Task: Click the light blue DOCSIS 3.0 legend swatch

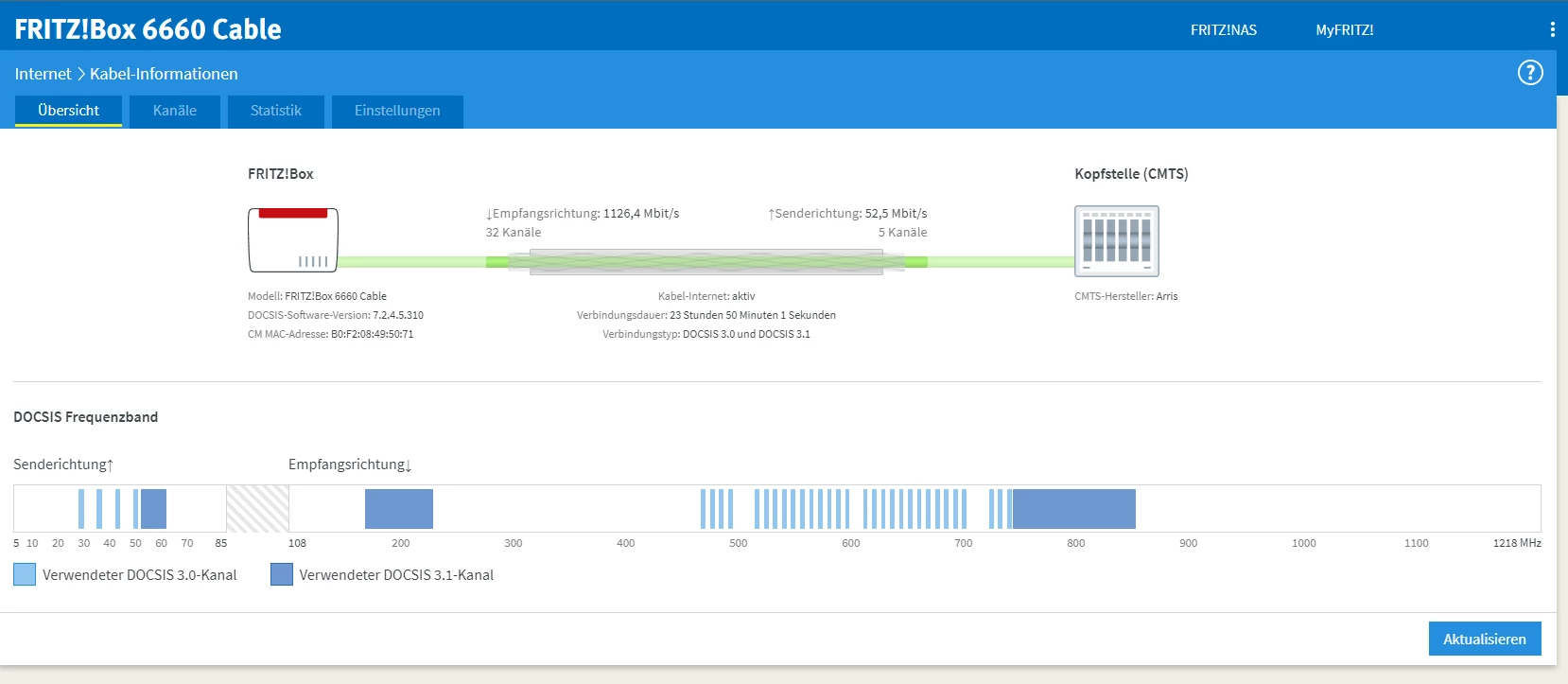Action: (25, 574)
